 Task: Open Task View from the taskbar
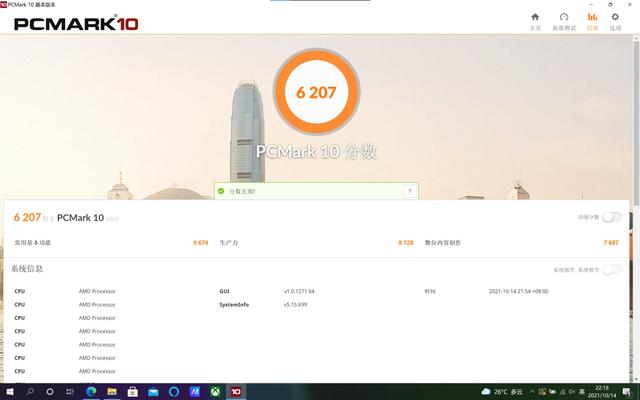click(70, 392)
